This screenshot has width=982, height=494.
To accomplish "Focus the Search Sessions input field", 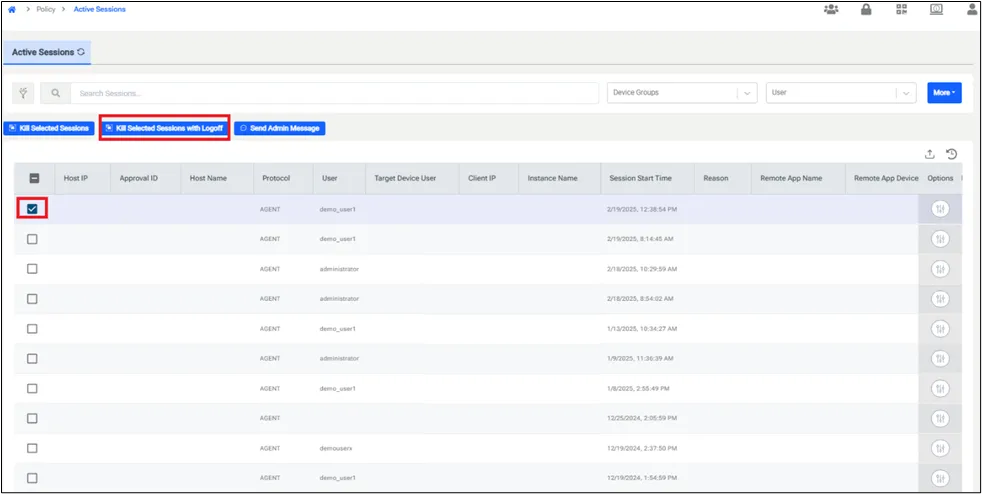I will (x=334, y=93).
